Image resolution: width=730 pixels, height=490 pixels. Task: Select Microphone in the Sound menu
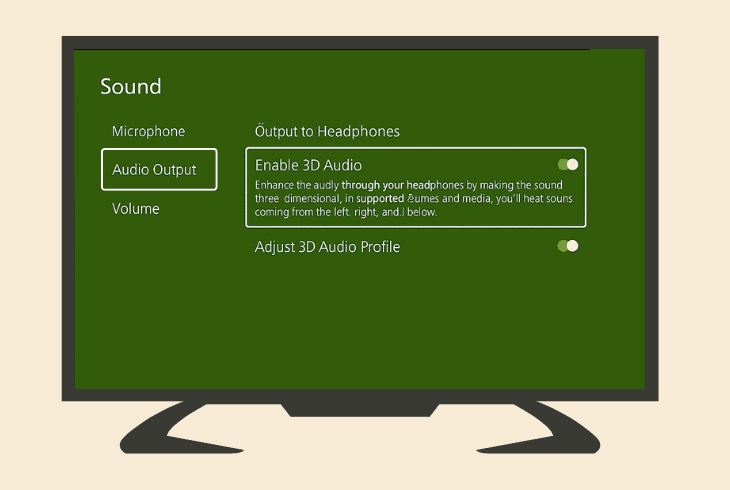[149, 131]
